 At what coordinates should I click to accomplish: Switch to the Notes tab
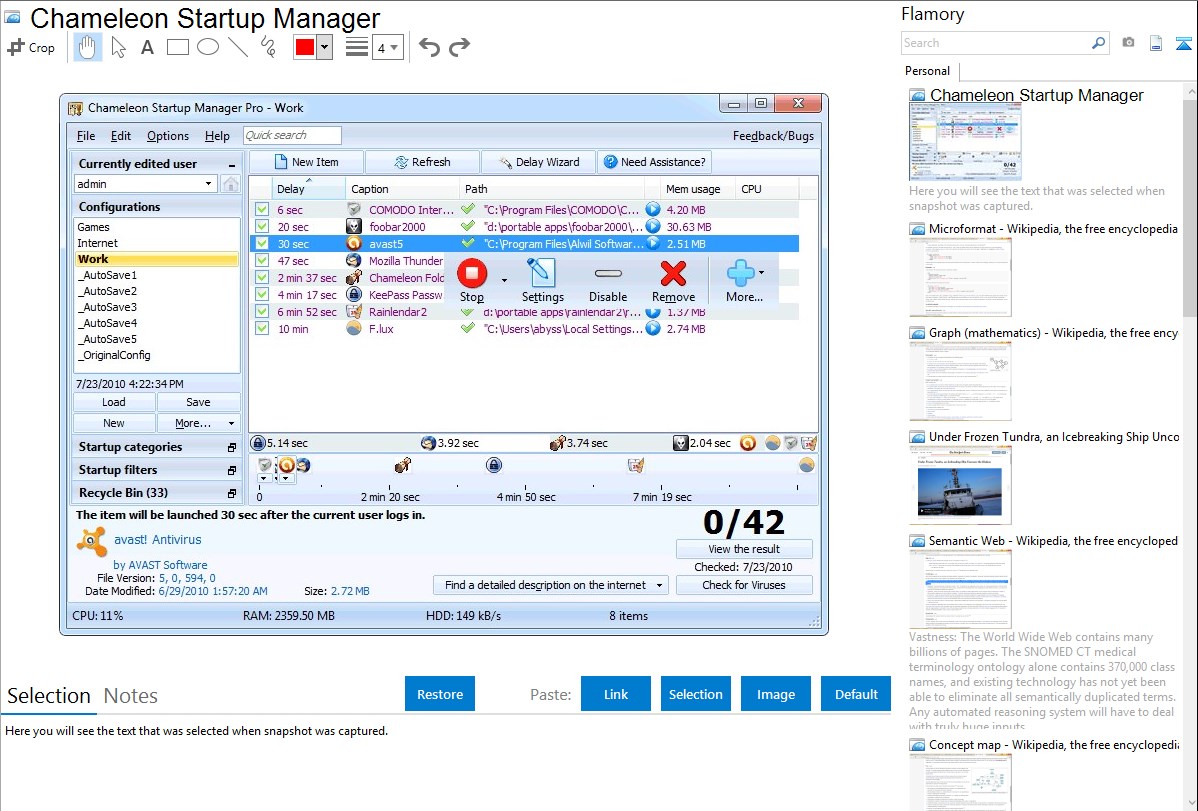(131, 696)
